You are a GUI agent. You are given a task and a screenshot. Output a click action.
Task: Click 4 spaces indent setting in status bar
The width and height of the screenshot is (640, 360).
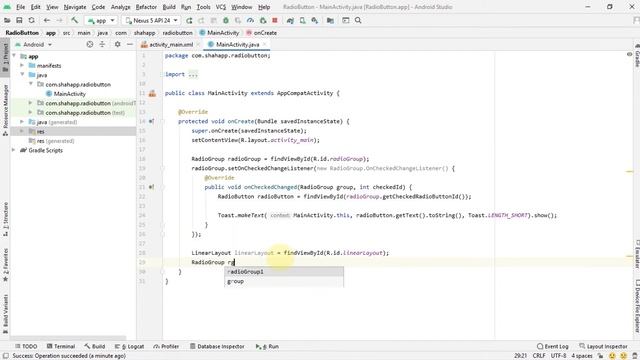[x=582, y=356]
